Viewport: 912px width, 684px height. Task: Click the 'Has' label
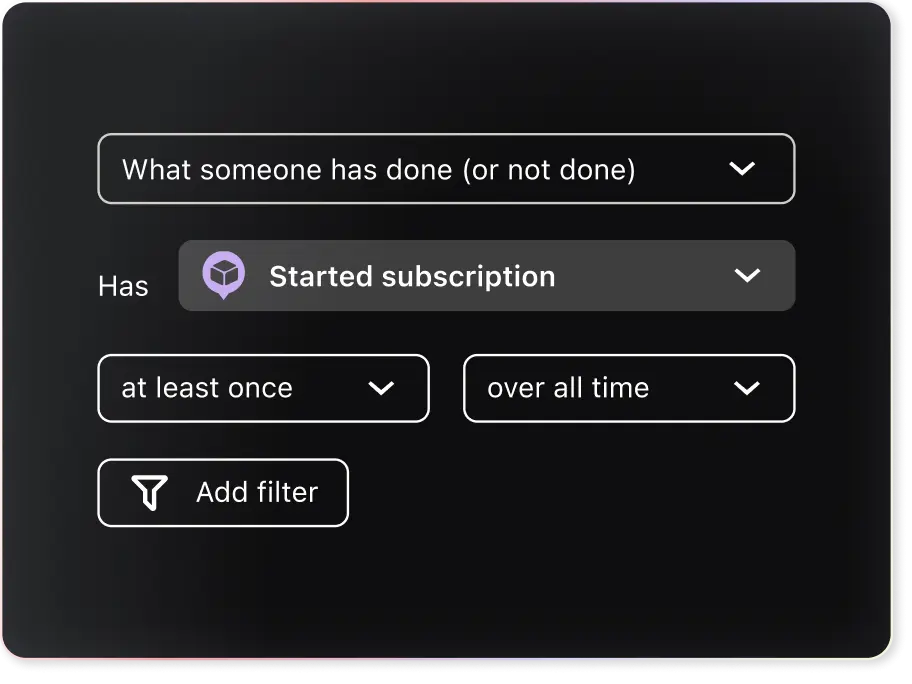[x=123, y=287]
